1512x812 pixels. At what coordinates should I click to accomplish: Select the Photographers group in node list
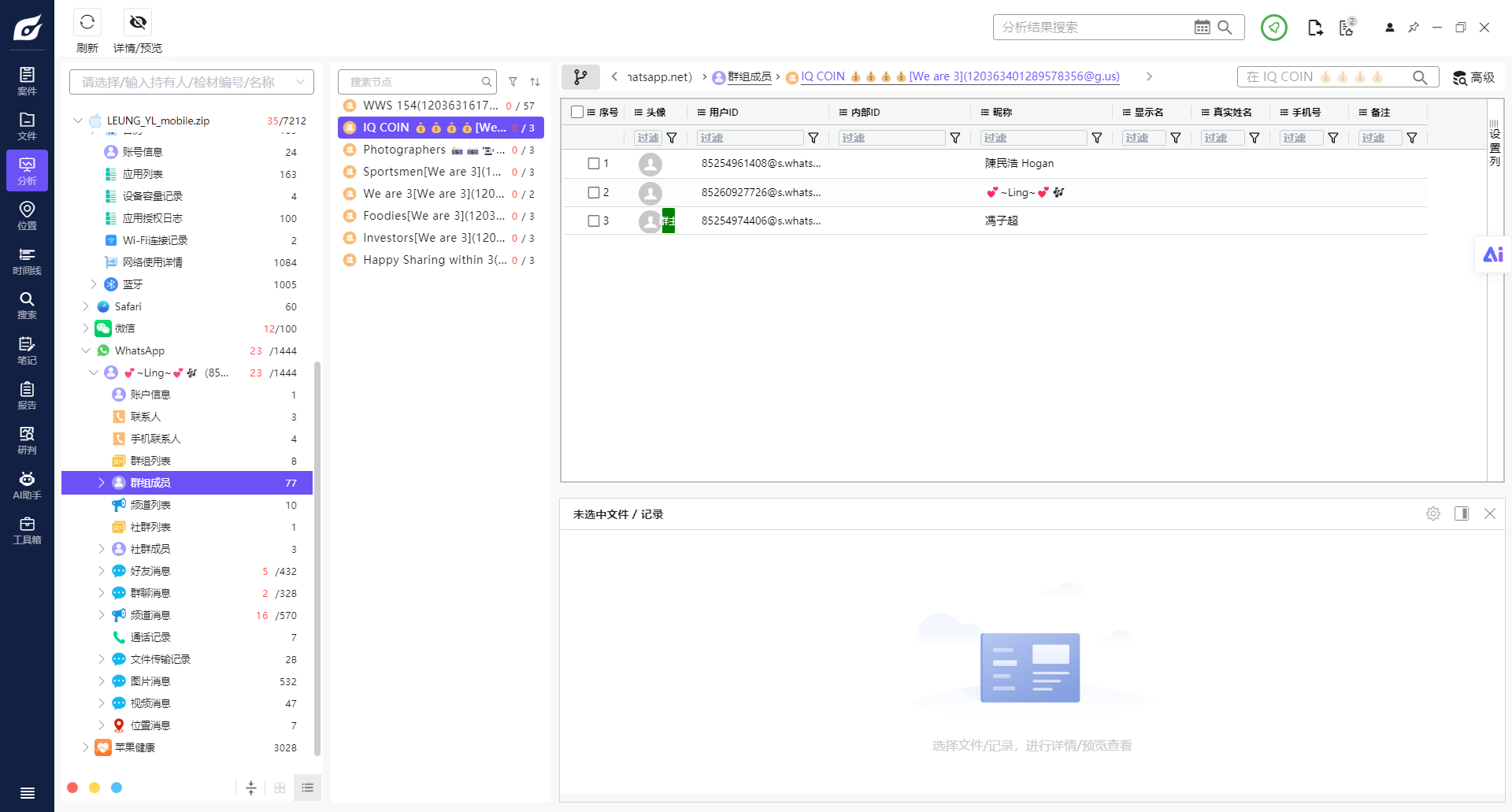point(441,150)
